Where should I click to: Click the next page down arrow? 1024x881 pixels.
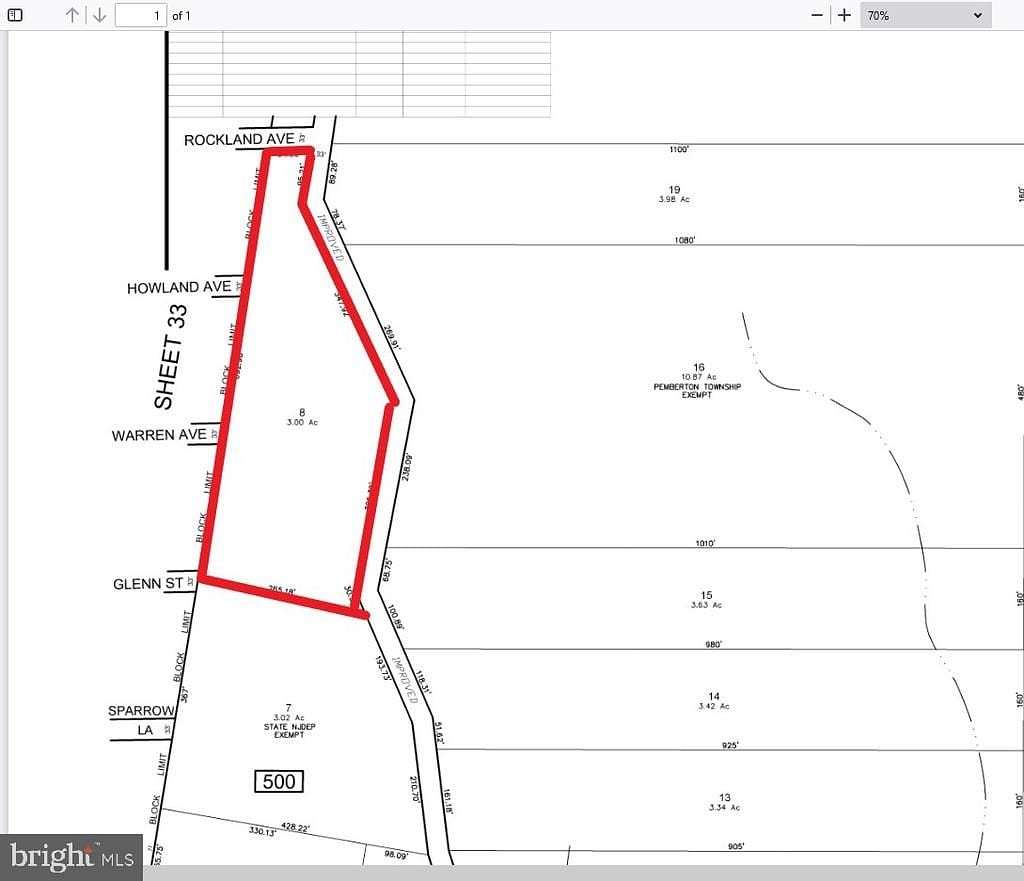(x=99, y=14)
